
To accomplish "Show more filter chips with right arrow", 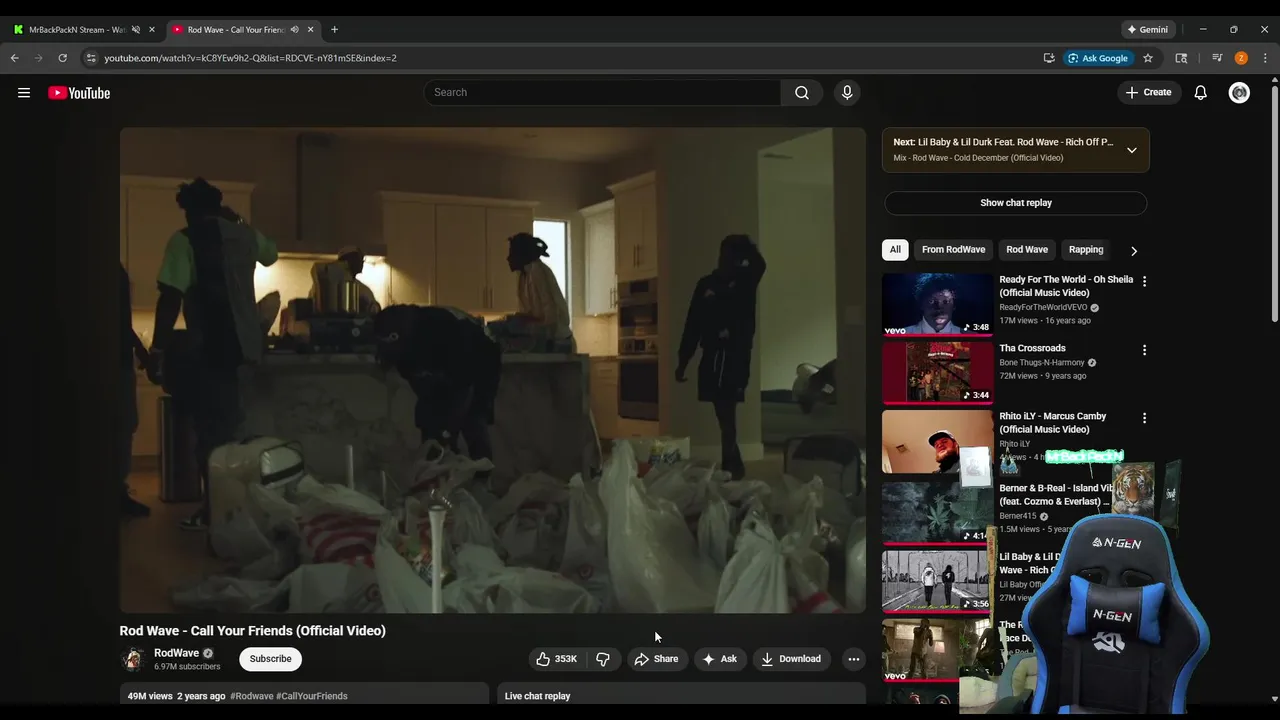I will [1133, 251].
